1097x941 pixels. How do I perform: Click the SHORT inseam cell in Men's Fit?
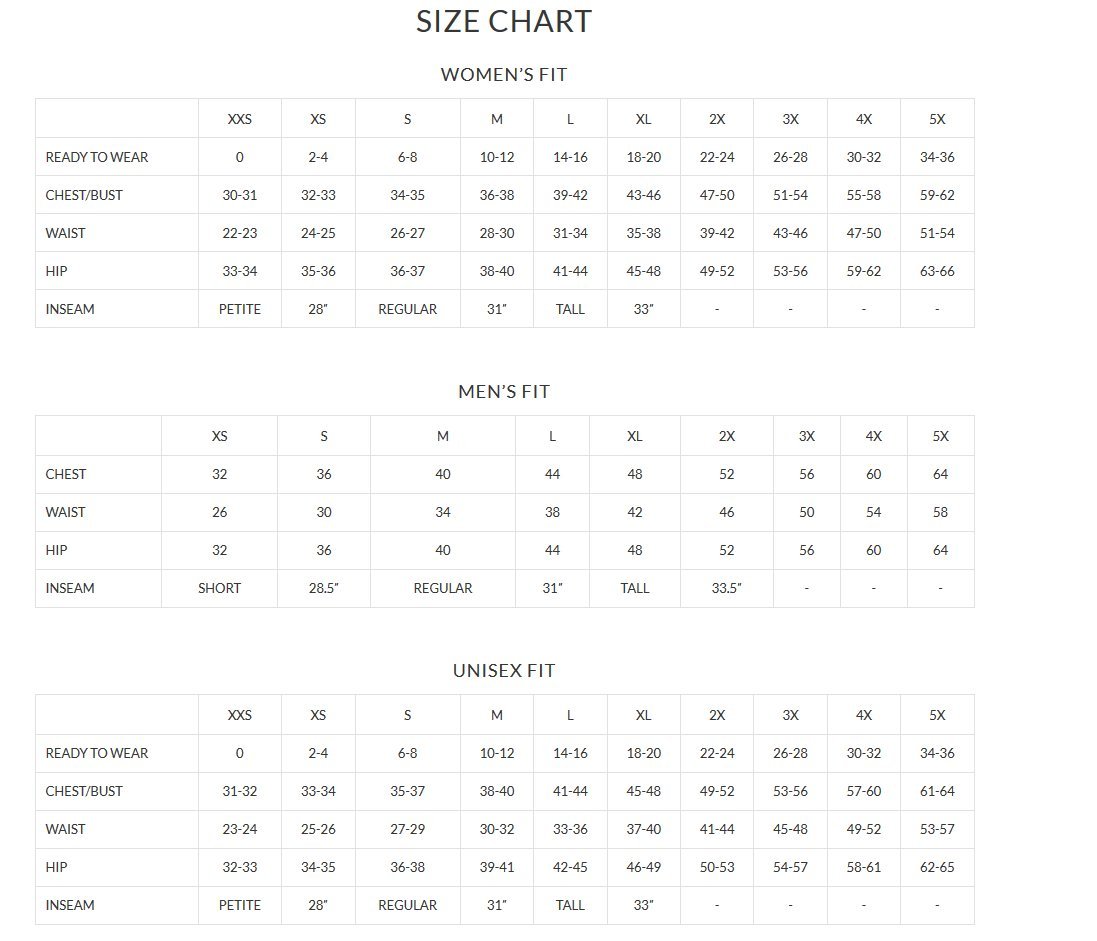point(219,588)
